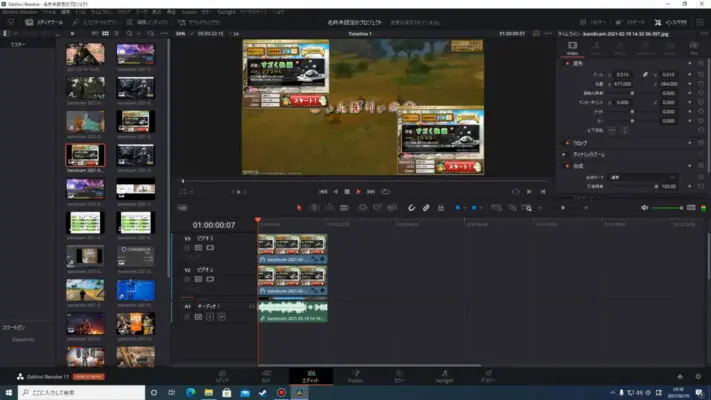Activate the dynamic trim mode tool
The width and height of the screenshot is (711, 400).
330,208
